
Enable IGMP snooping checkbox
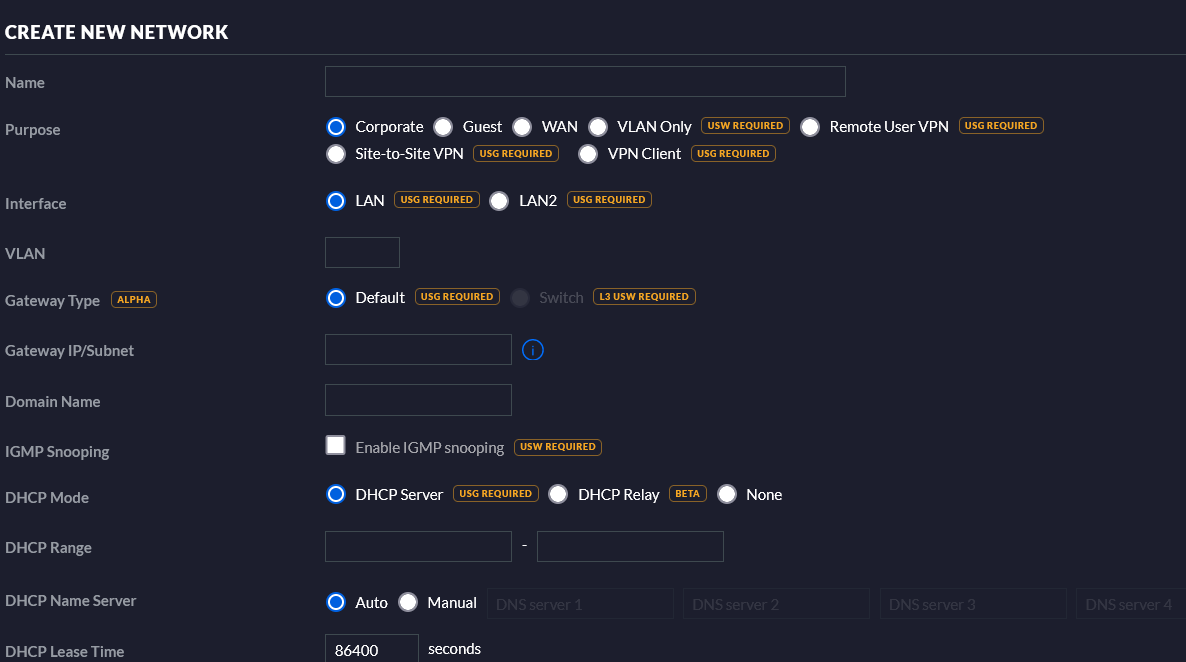click(336, 446)
